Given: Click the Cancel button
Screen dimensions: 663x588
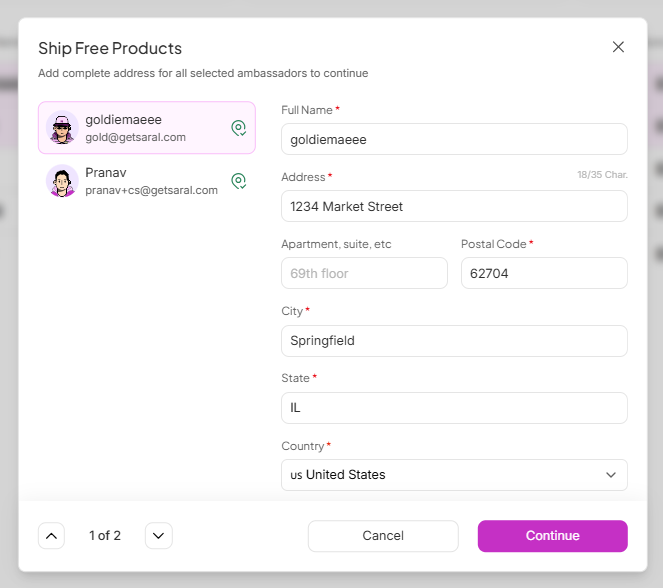Looking at the screenshot, I should pos(383,536).
